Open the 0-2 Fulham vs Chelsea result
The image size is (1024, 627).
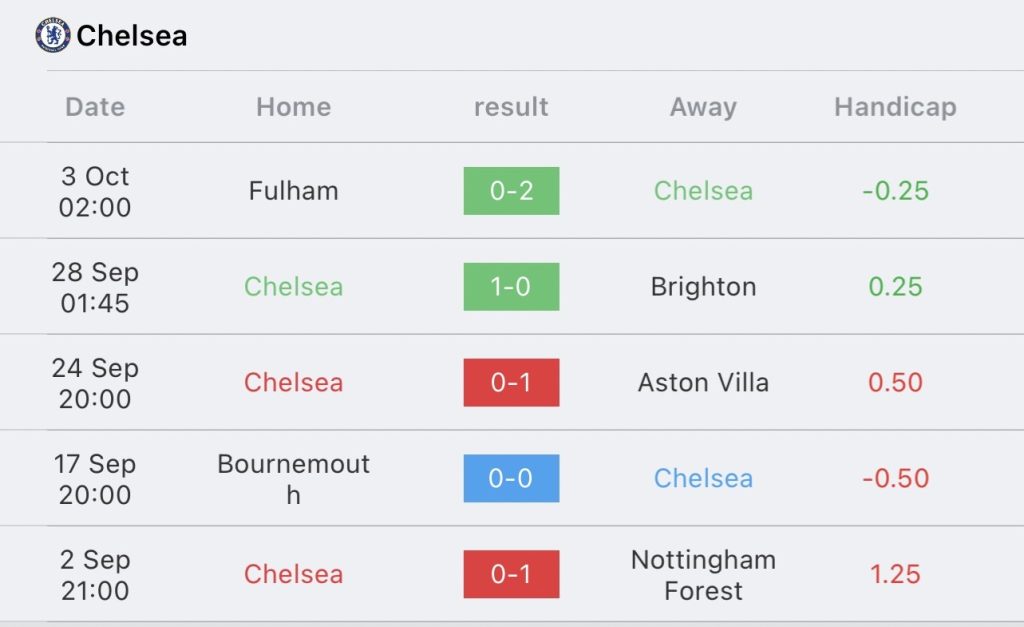pos(511,191)
